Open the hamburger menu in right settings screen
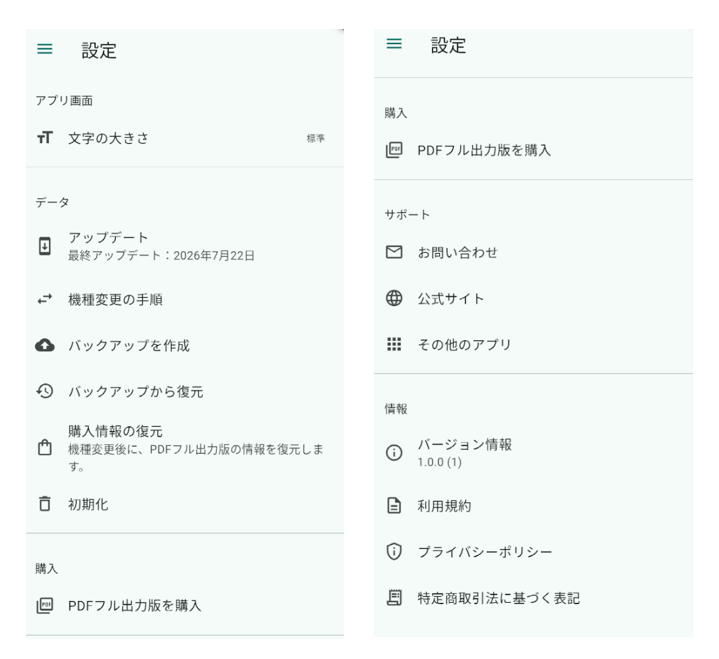This screenshot has width=719, height=659. coord(394,44)
